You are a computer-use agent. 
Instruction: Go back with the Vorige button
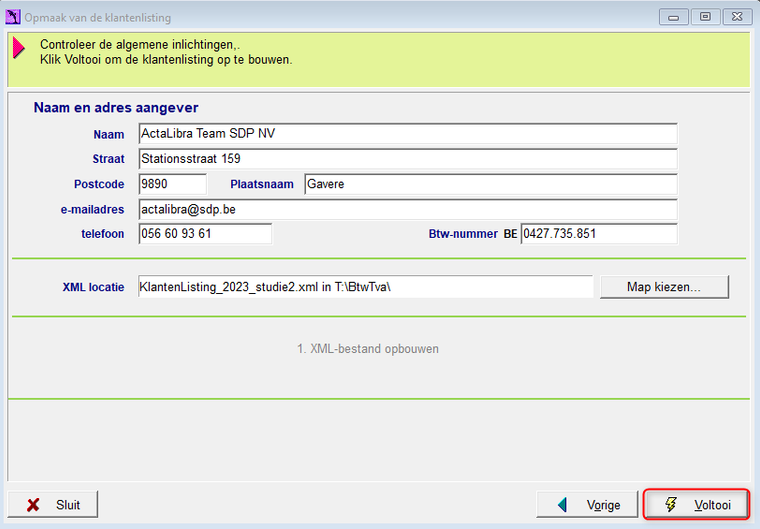587,504
